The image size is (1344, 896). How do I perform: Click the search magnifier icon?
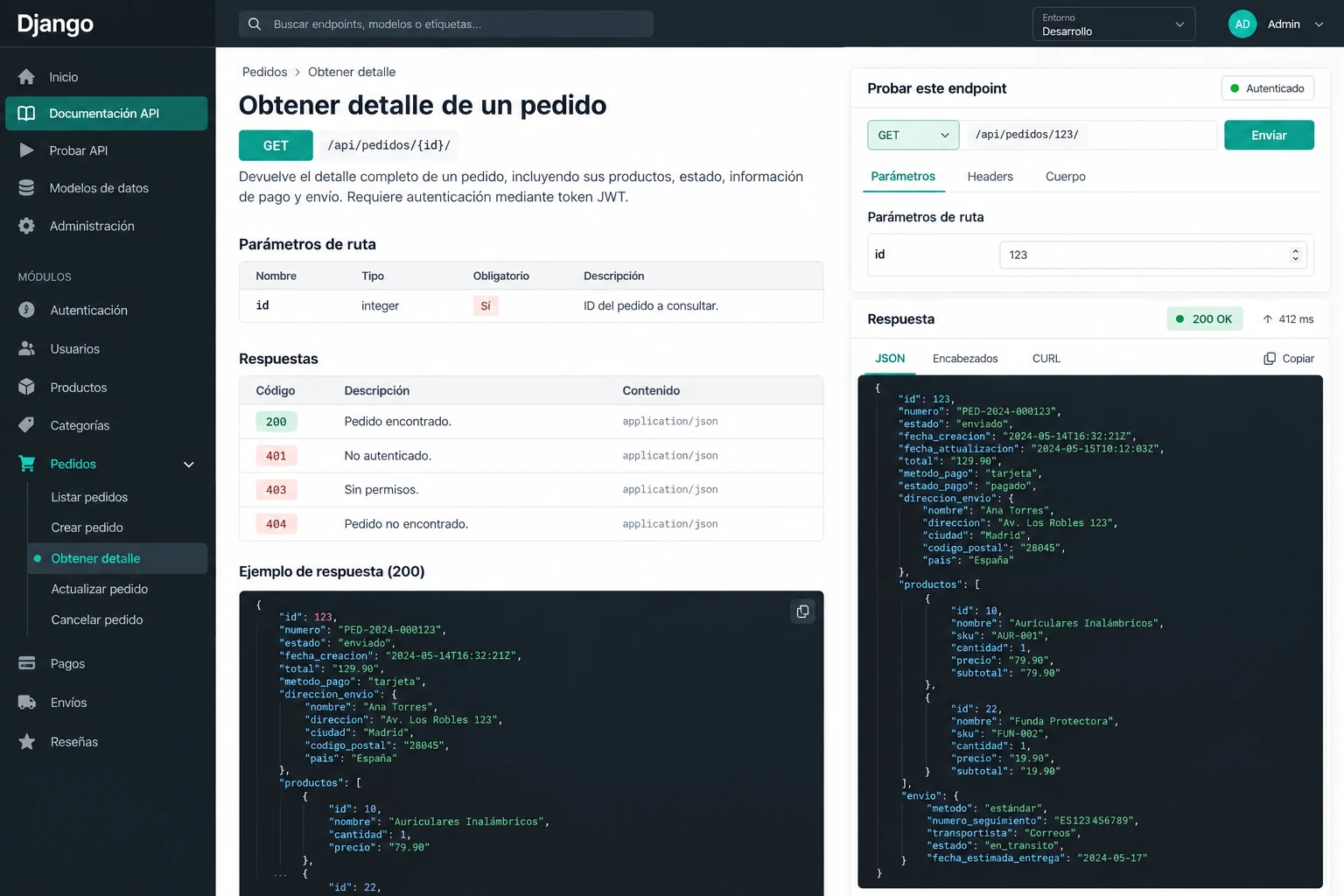(x=255, y=24)
